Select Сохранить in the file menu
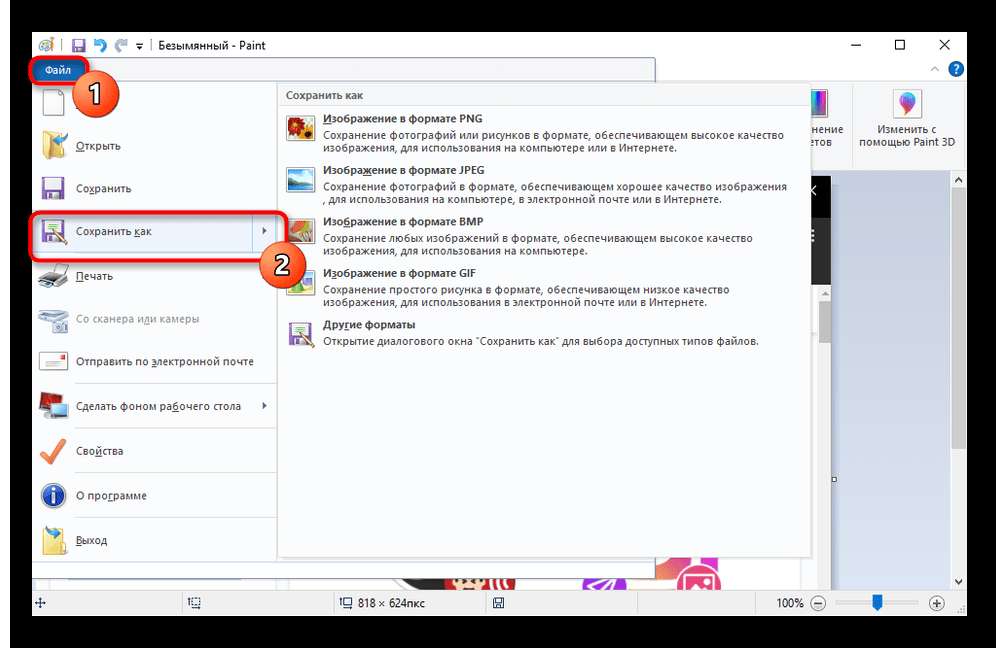This screenshot has height=648, width=999. pyautogui.click(x=155, y=189)
